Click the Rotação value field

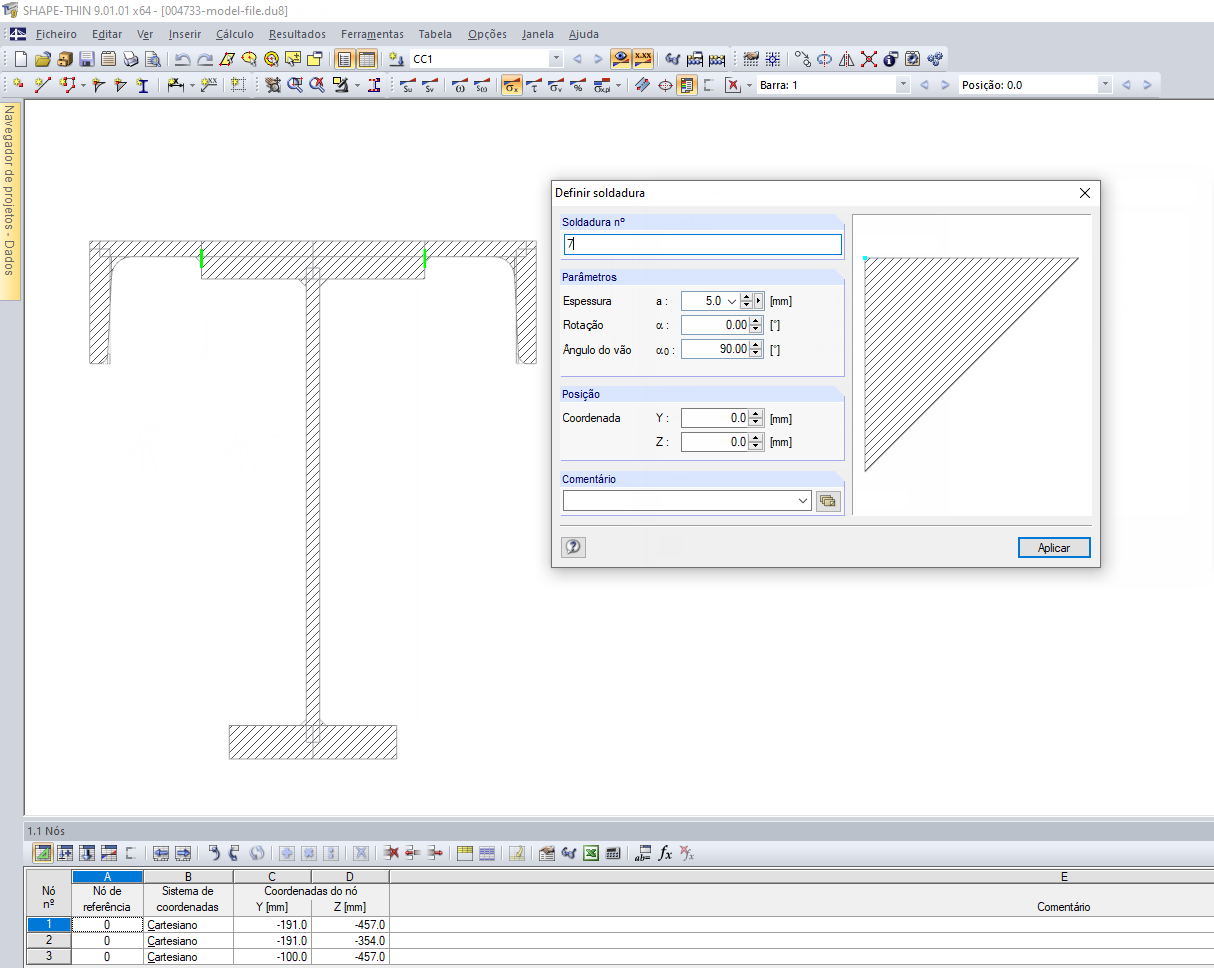[x=715, y=325]
